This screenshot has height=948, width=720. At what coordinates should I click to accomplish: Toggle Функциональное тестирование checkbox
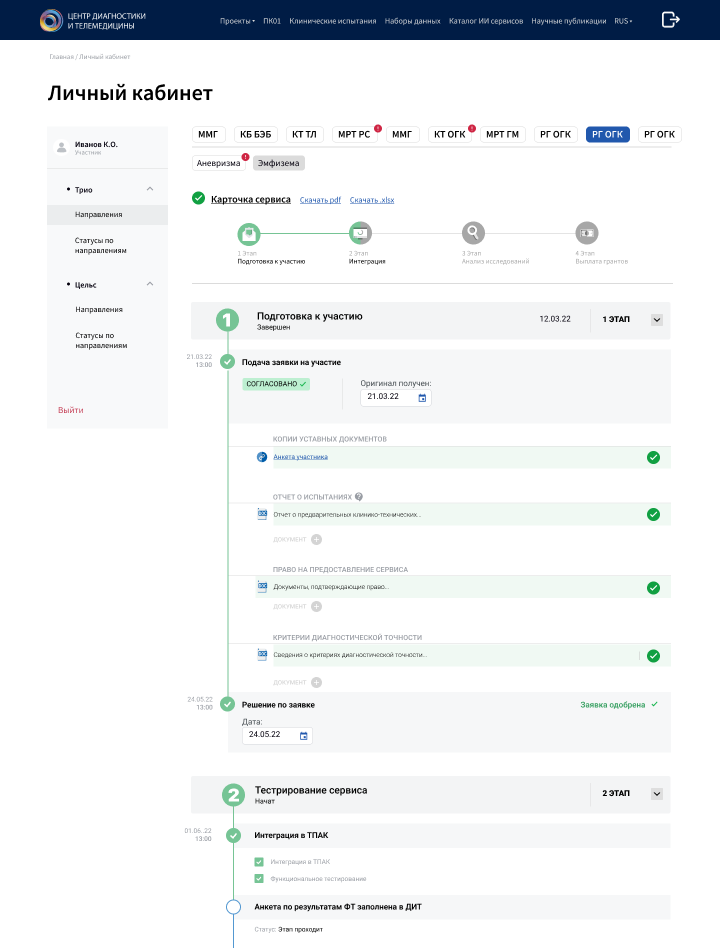tap(259, 878)
